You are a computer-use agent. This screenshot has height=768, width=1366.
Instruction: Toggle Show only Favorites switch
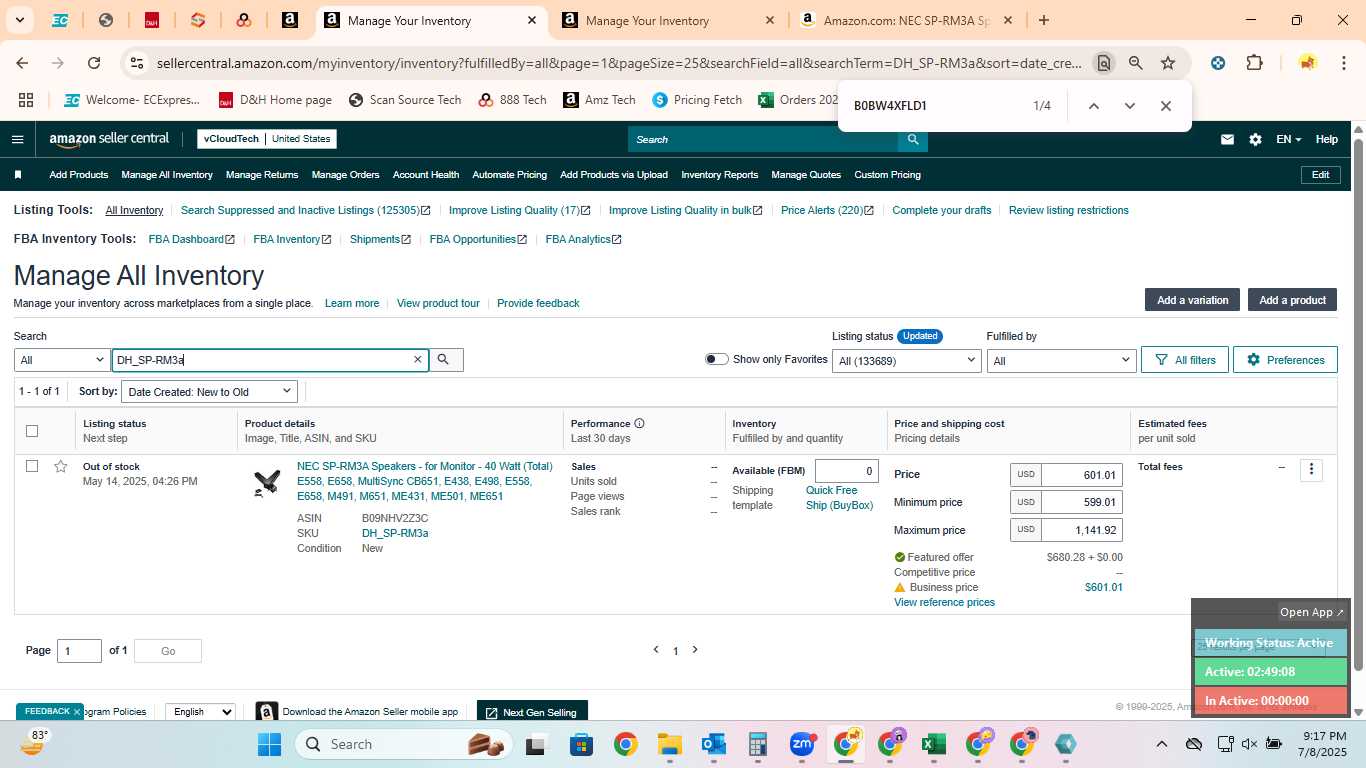point(716,359)
